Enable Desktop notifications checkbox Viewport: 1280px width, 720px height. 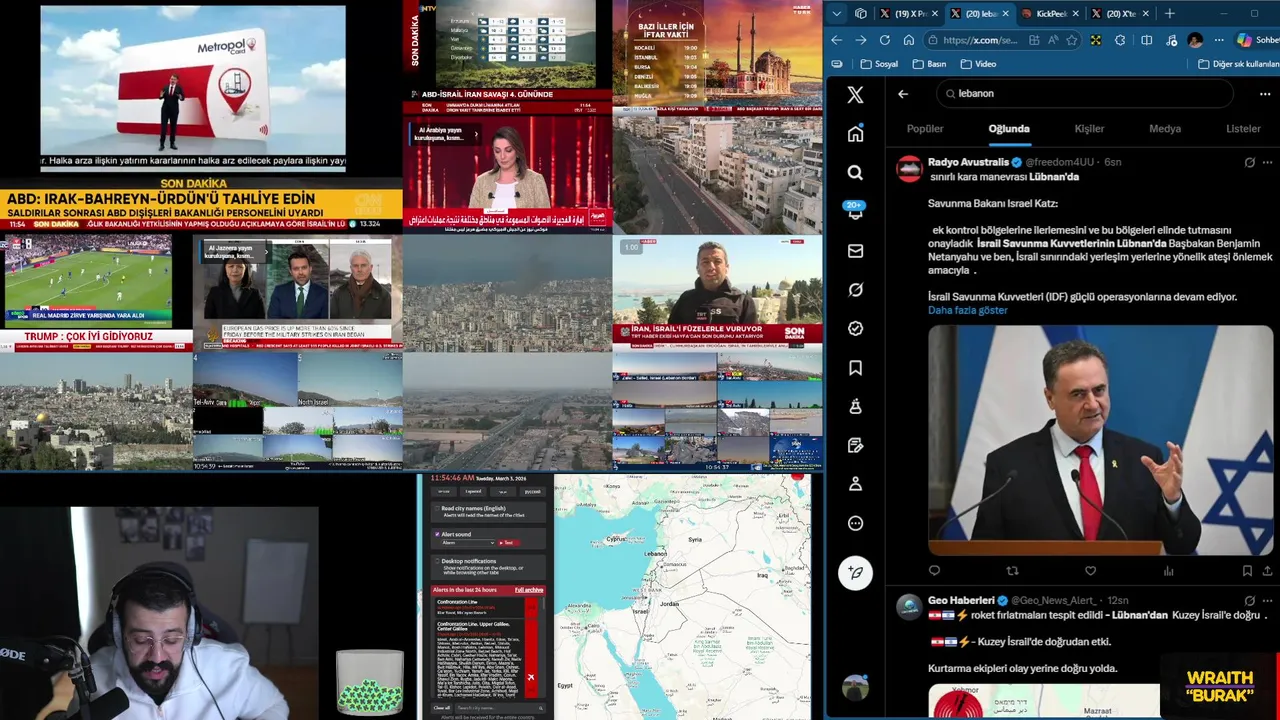pyautogui.click(x=437, y=561)
